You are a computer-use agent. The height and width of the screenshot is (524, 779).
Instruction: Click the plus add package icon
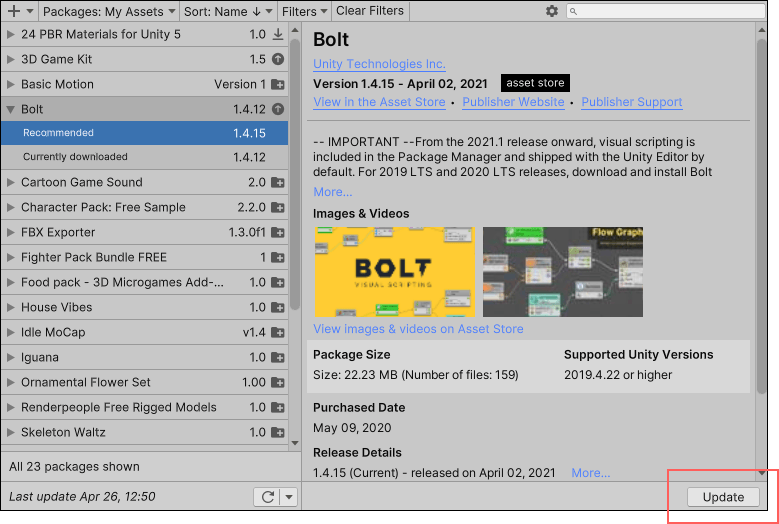(x=14, y=11)
